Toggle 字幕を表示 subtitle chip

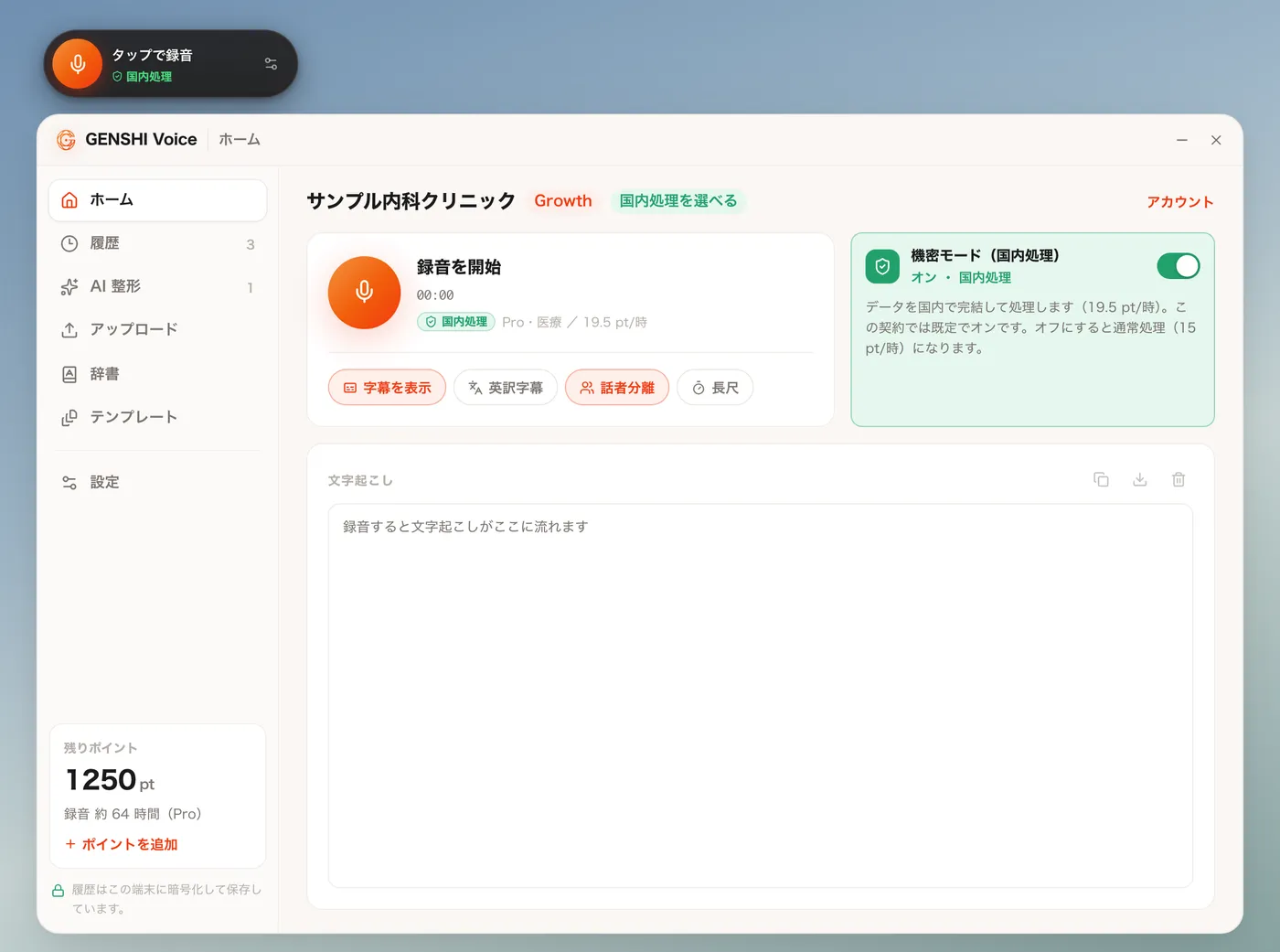click(x=387, y=388)
